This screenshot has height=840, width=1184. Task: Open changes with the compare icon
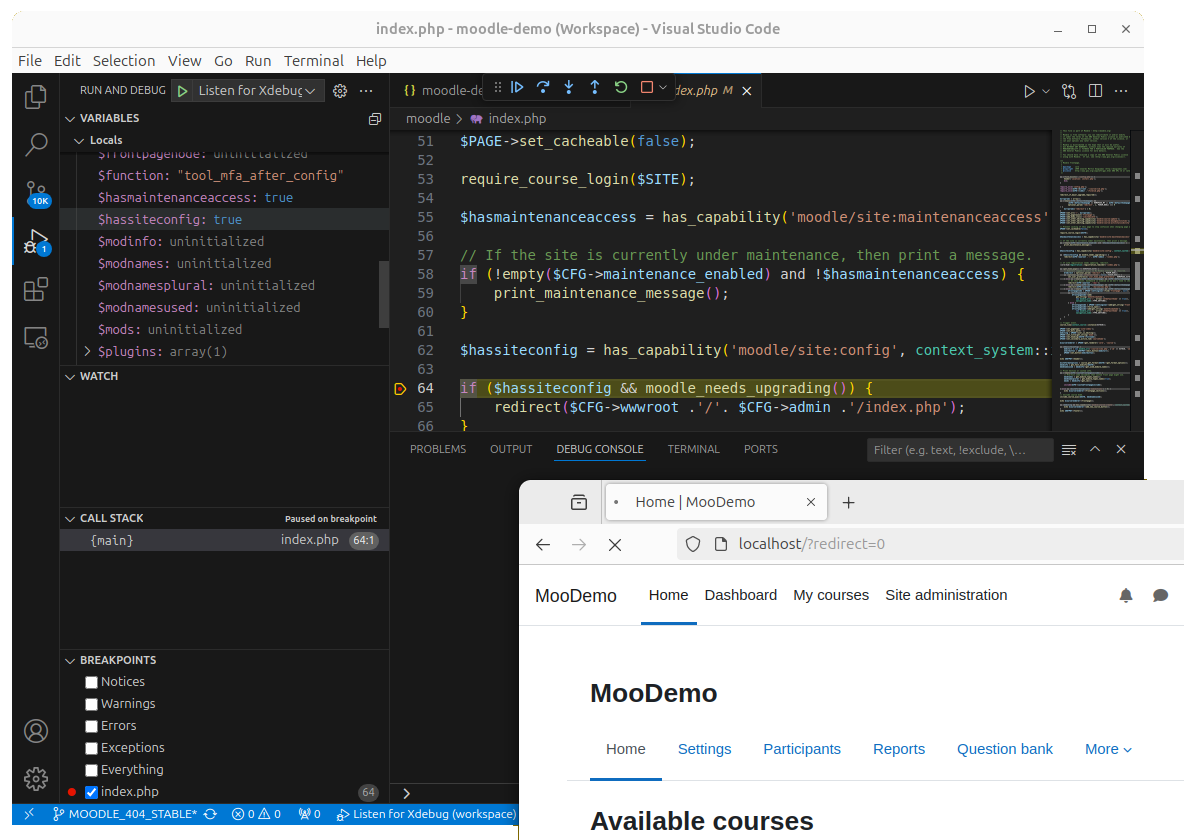coord(1068,91)
